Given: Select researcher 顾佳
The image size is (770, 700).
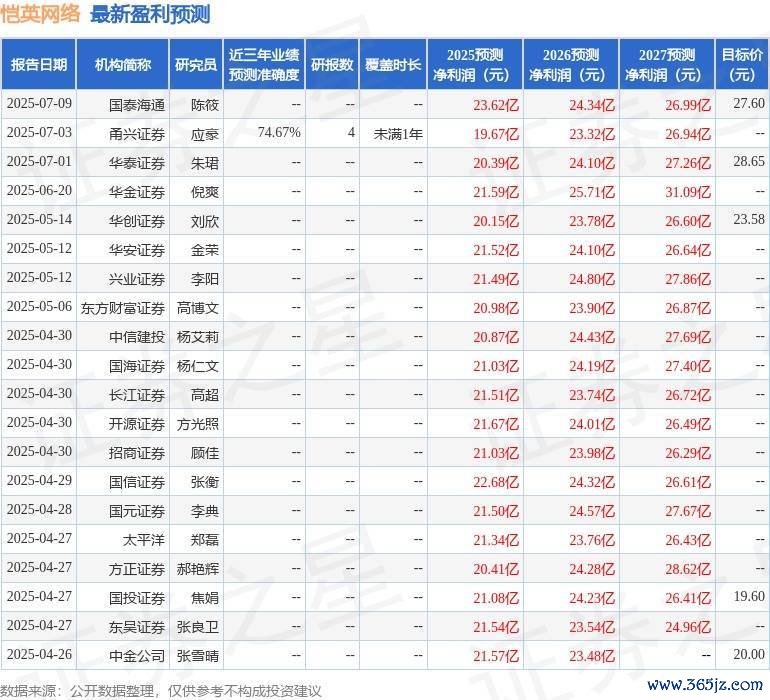Looking at the screenshot, I should 205,452.
